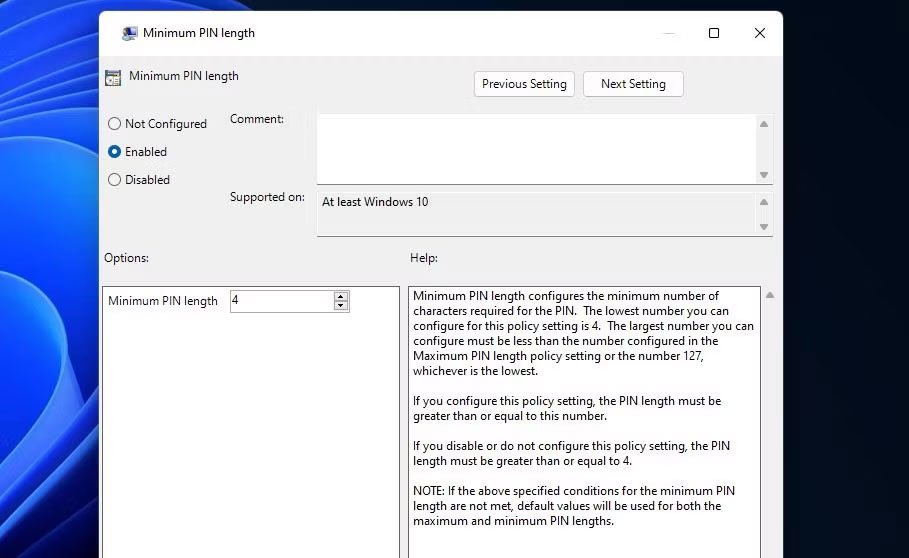Image resolution: width=909 pixels, height=558 pixels.
Task: Choose the Enabled radio button
Action: 115,152
